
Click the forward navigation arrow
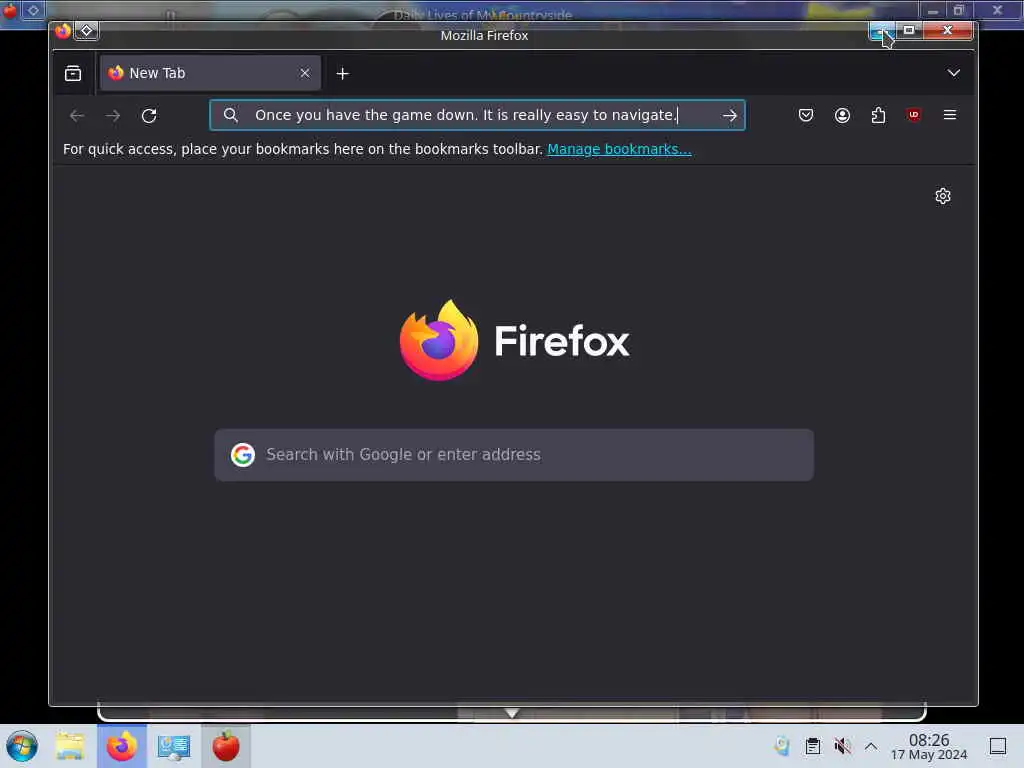tap(113, 116)
